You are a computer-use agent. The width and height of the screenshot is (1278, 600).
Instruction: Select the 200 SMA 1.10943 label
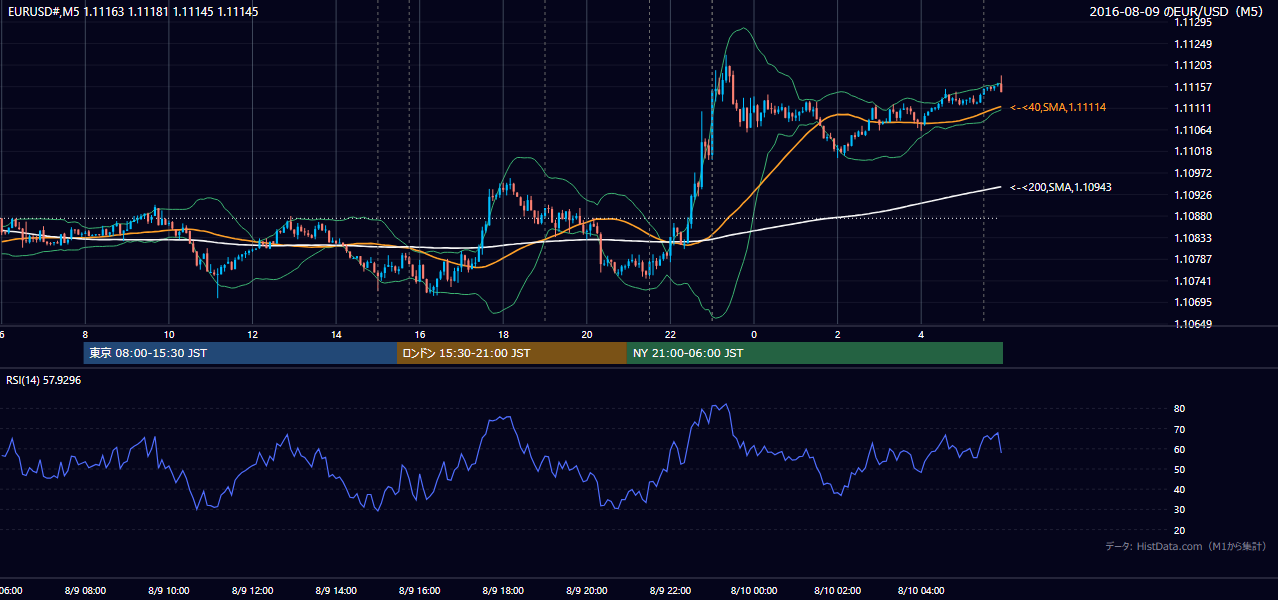(1061, 187)
